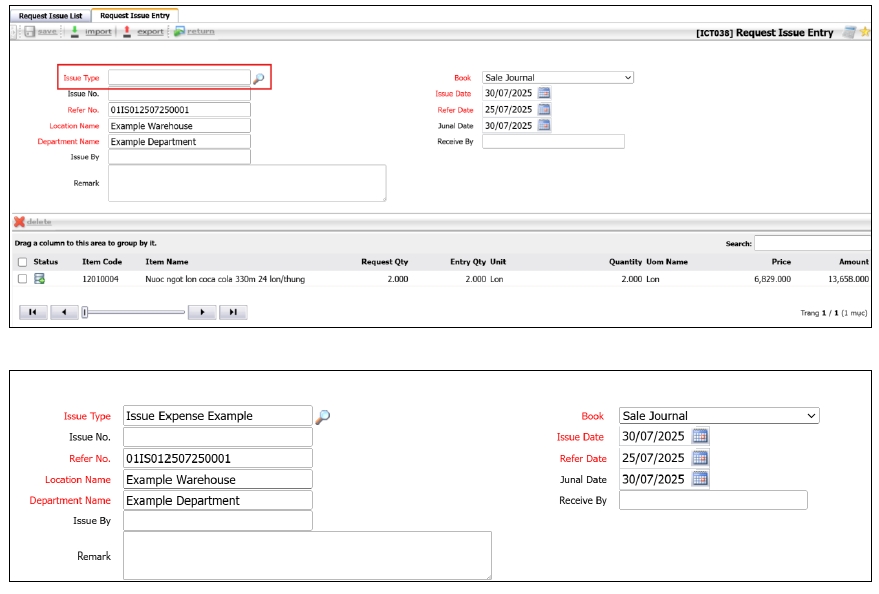The height and width of the screenshot is (594, 879).
Task: Click the Issue Type search magnifier in top form
Action: tap(258, 78)
